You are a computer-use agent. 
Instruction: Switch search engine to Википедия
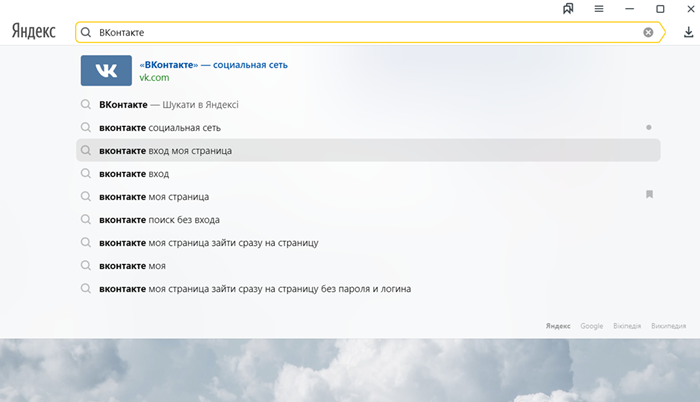(x=668, y=326)
